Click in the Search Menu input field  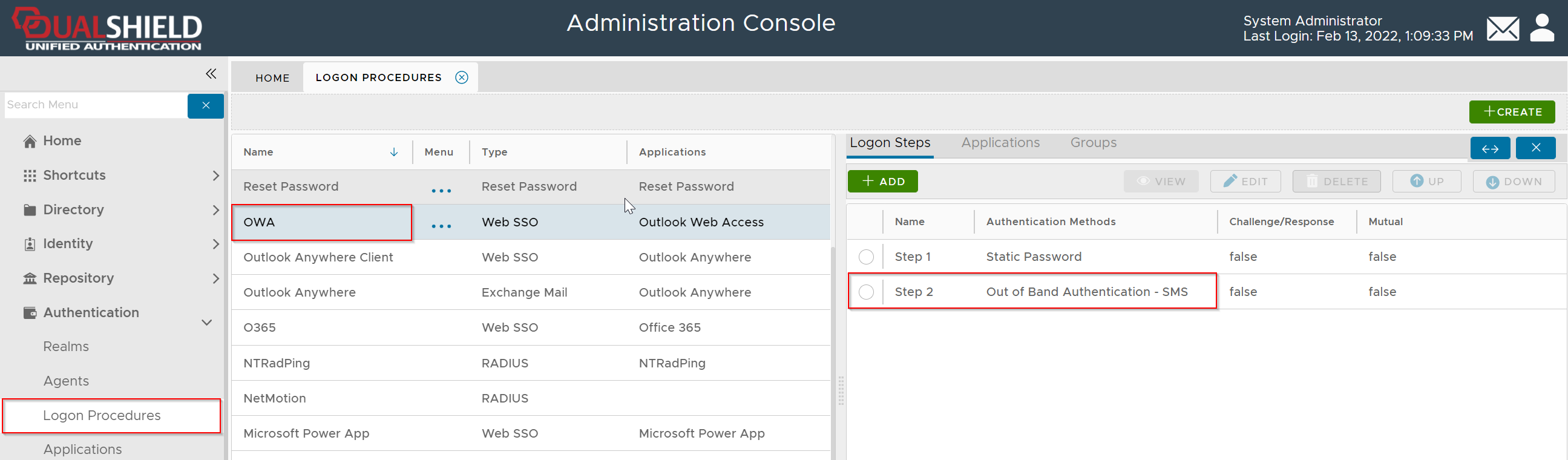(96, 105)
